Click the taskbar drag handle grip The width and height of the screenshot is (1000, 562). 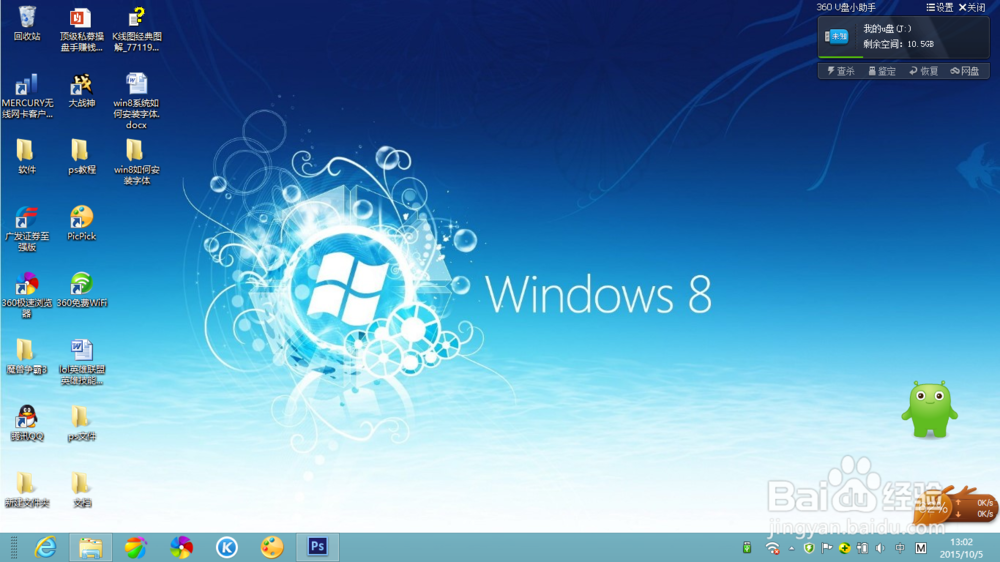(14, 547)
